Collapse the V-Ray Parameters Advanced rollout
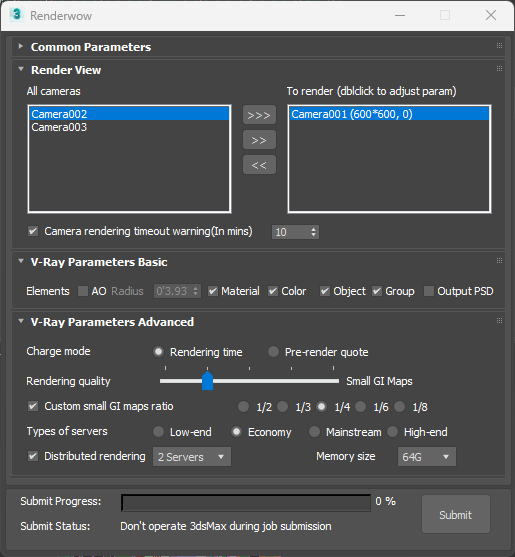The image size is (515, 557). coord(21,321)
